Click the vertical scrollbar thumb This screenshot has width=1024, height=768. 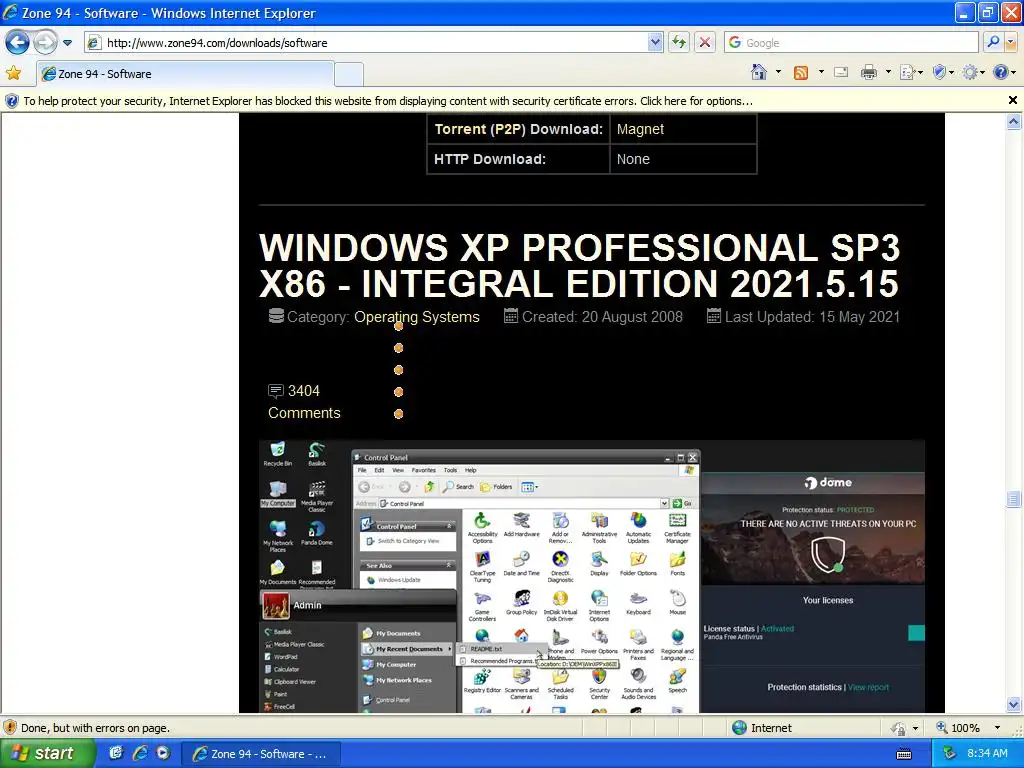coord(1014,499)
